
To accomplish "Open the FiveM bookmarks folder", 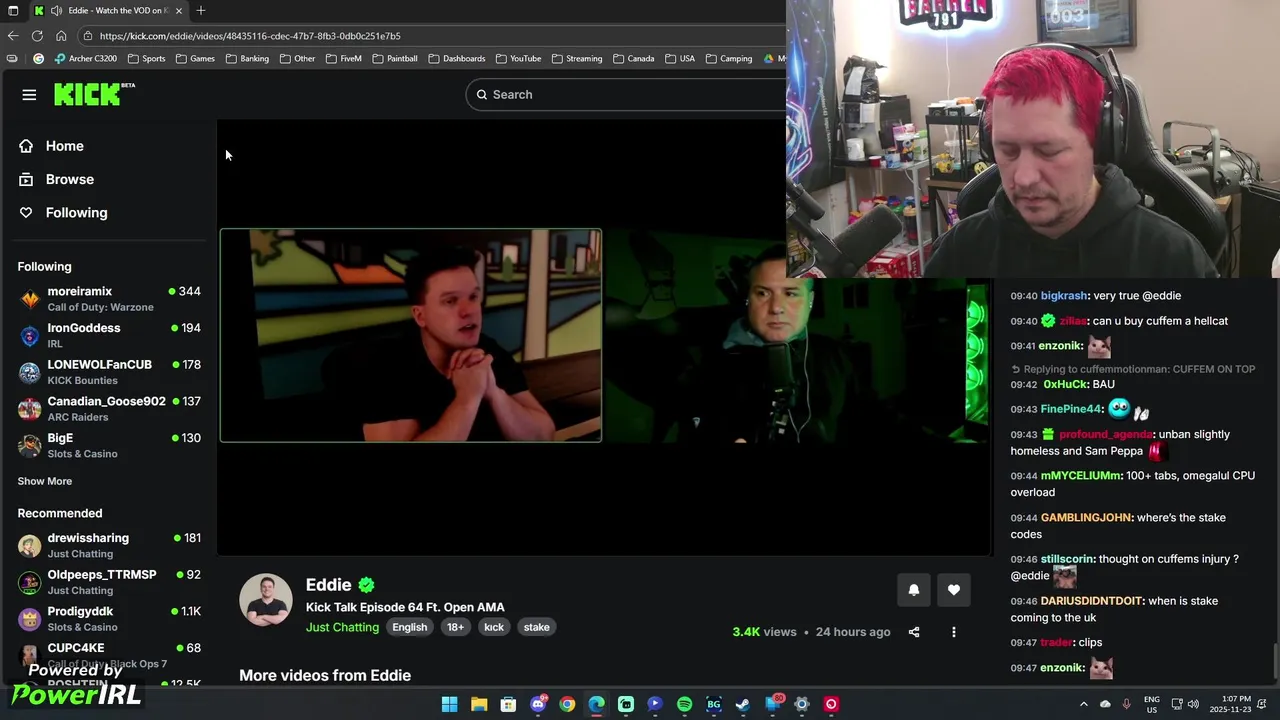I will coord(343,58).
